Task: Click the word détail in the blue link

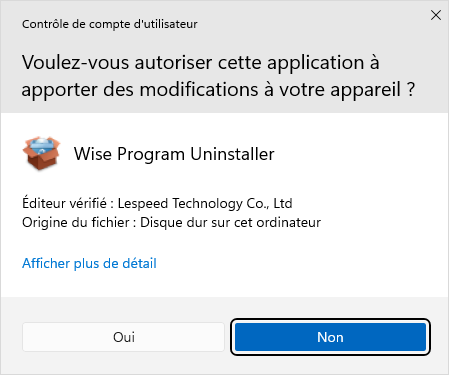Action: tap(139, 263)
